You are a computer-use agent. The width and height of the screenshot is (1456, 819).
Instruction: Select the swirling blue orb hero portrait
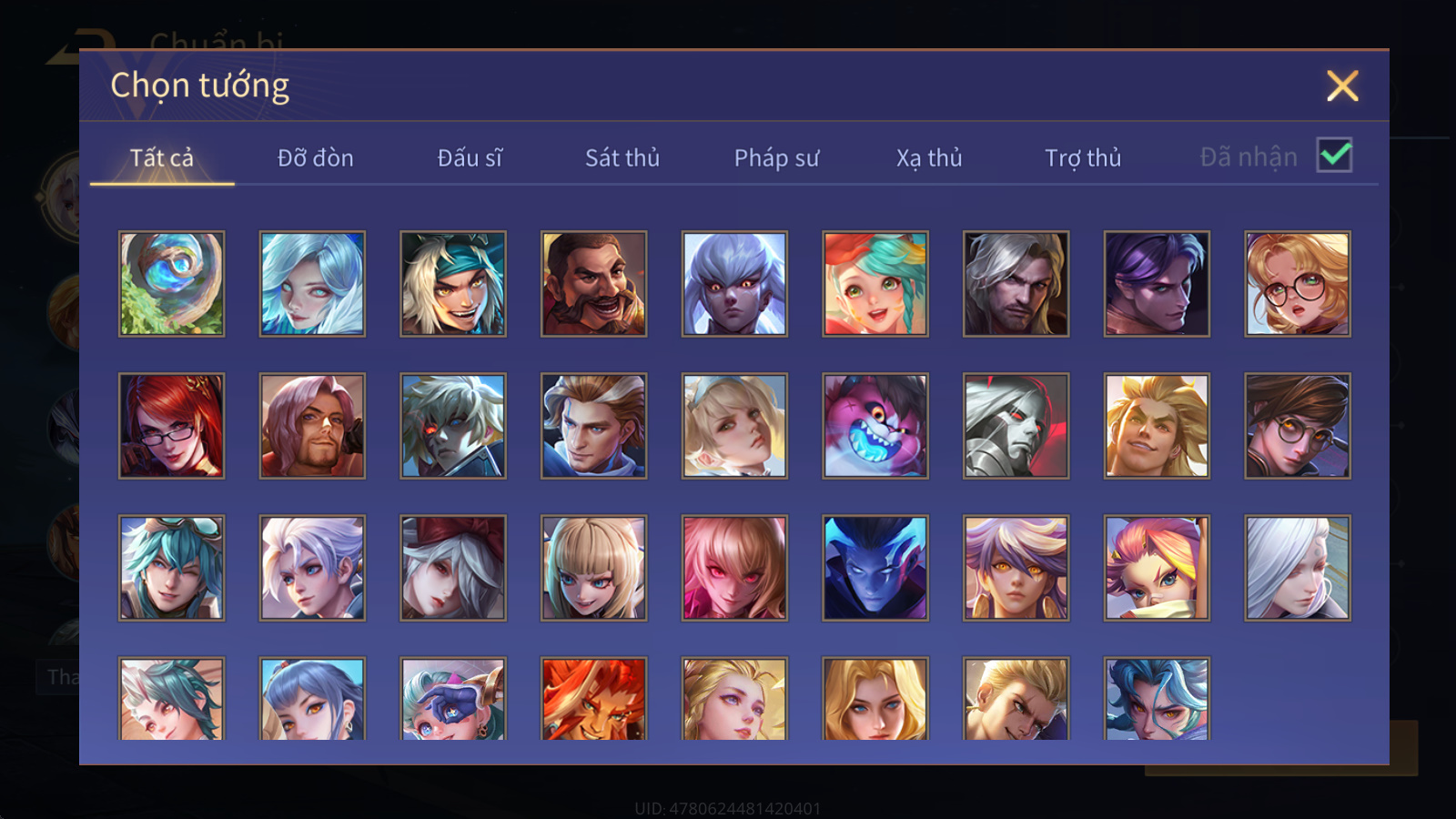[x=171, y=284]
